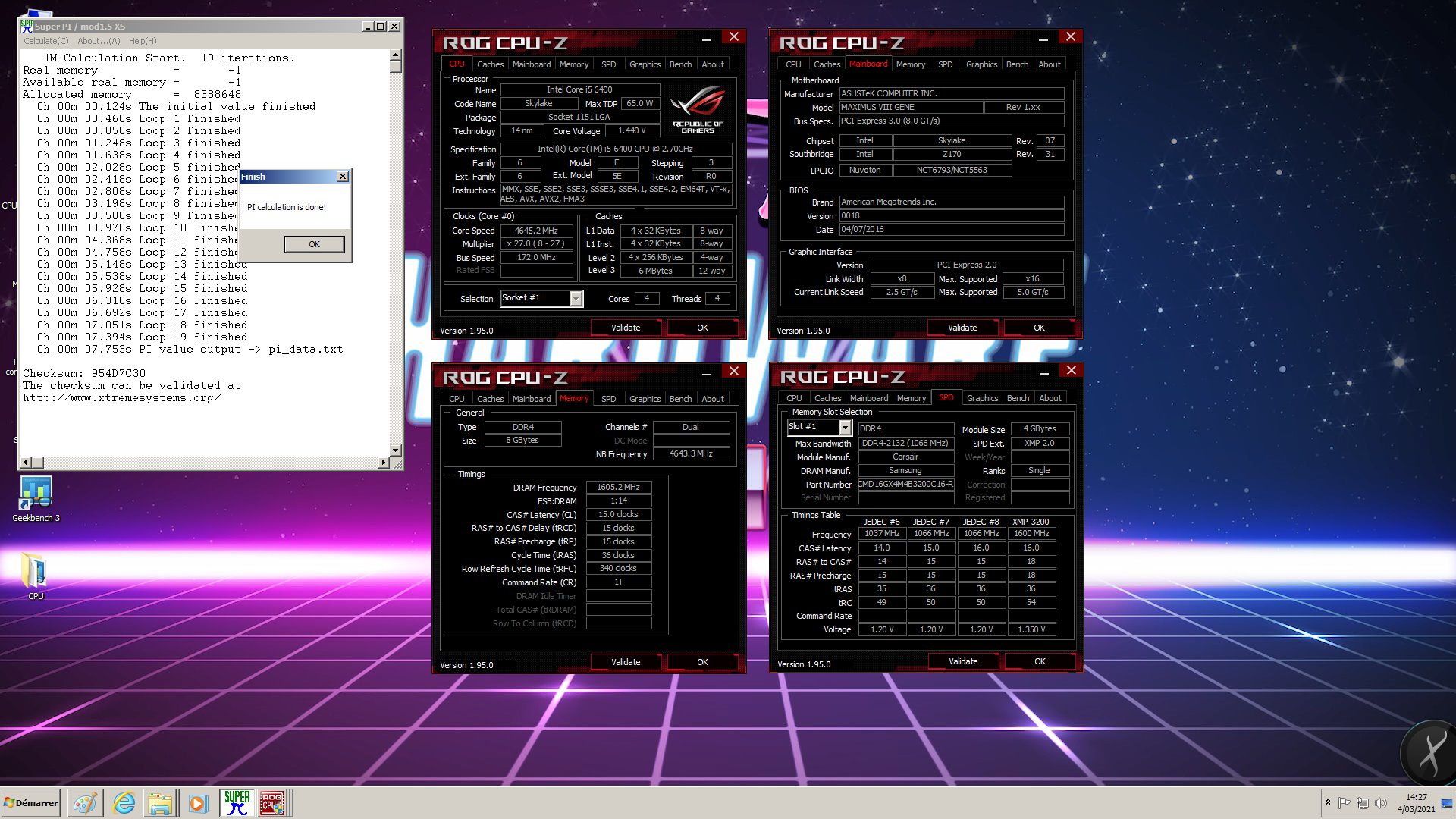Click OK in SPD window
Image resolution: width=1456 pixels, height=819 pixels.
coord(1040,661)
